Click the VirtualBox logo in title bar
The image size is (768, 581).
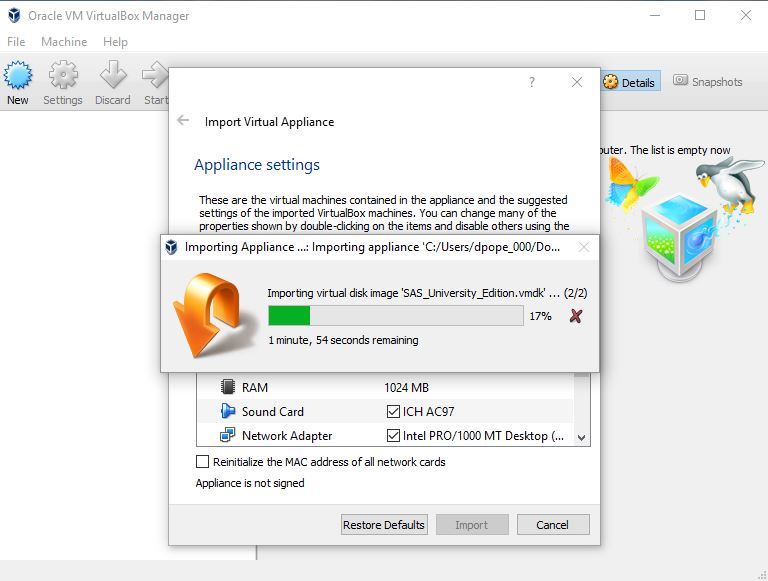(14, 16)
